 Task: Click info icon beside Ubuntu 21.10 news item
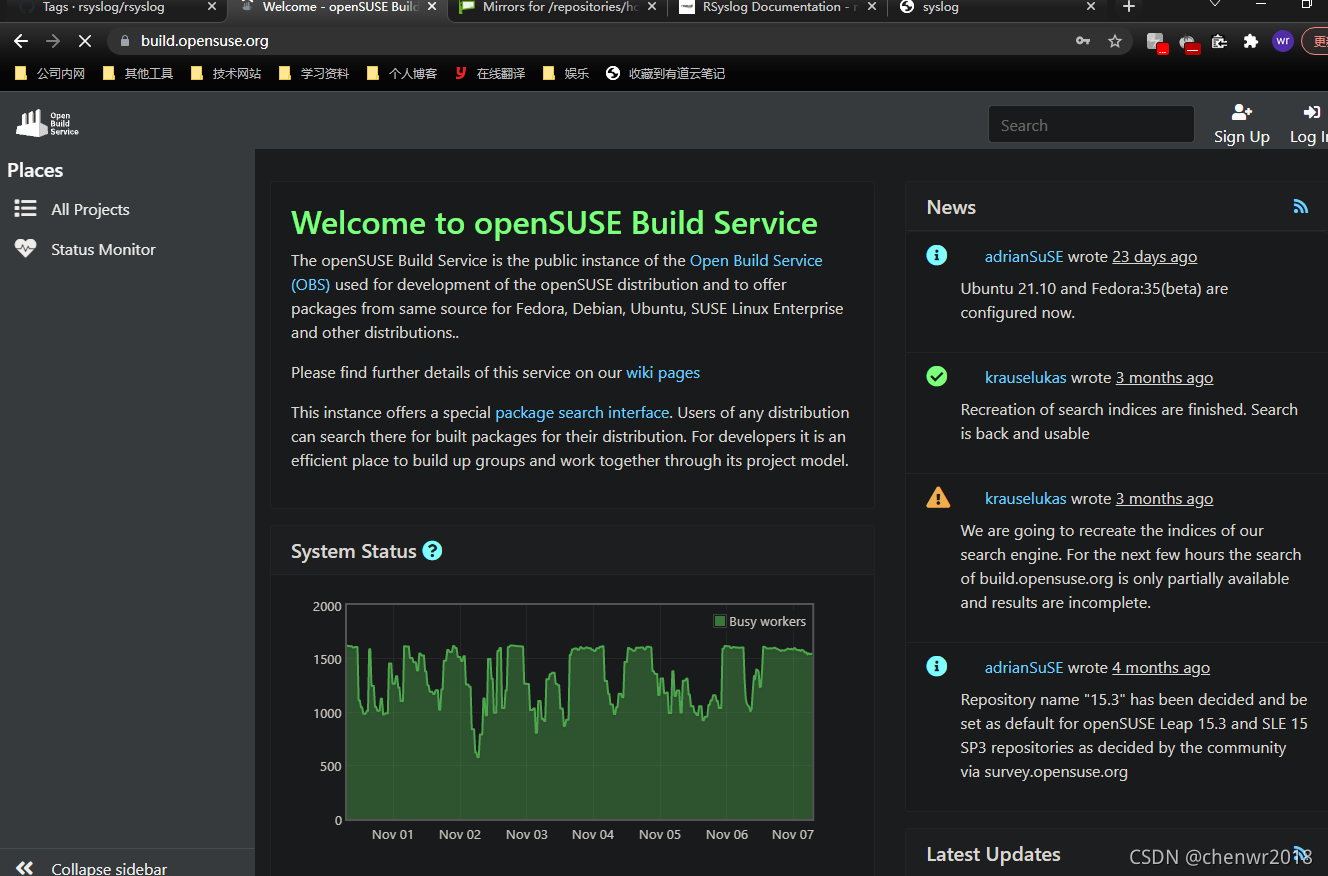point(937,255)
